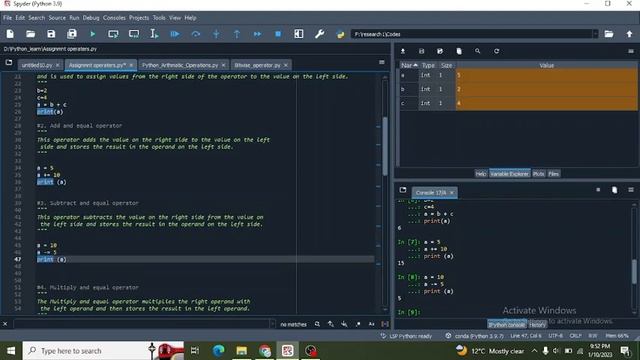This screenshot has height=360, width=640.
Task: Save all open files
Action: (x=72, y=34)
